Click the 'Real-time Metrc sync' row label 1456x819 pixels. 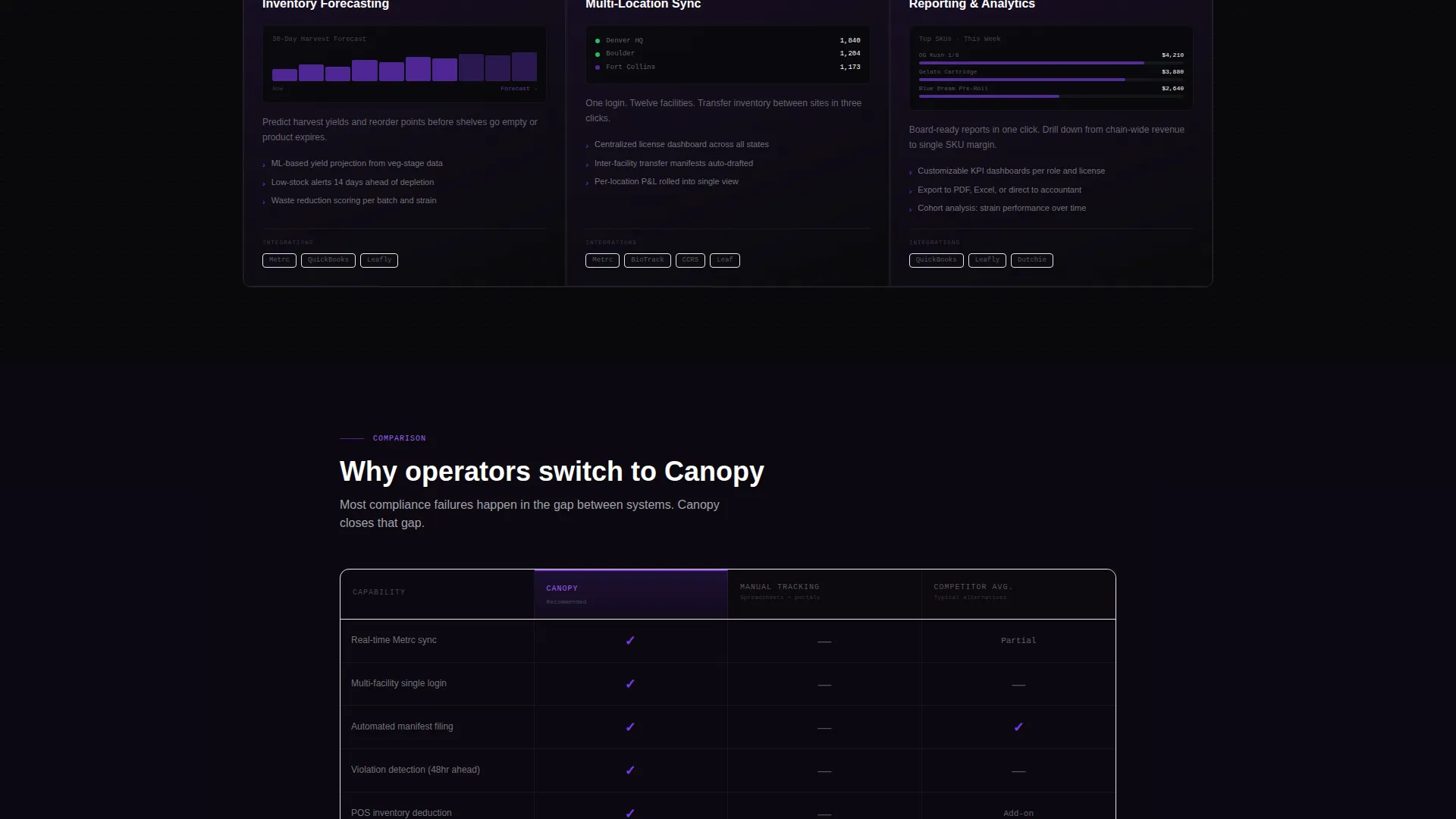[394, 641]
